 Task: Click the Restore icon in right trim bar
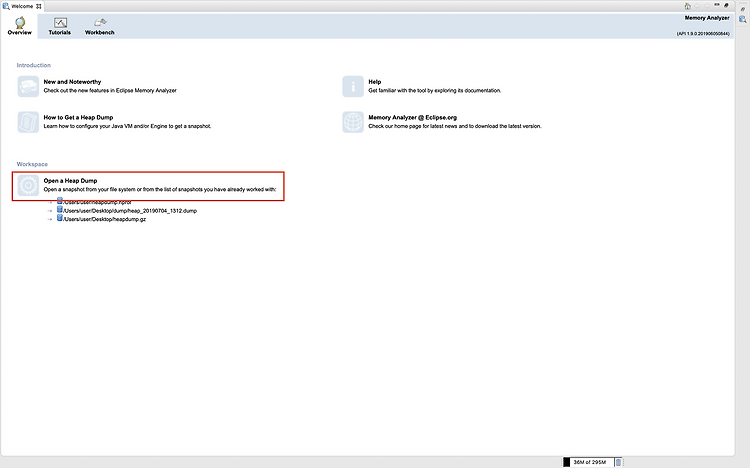[743, 9]
